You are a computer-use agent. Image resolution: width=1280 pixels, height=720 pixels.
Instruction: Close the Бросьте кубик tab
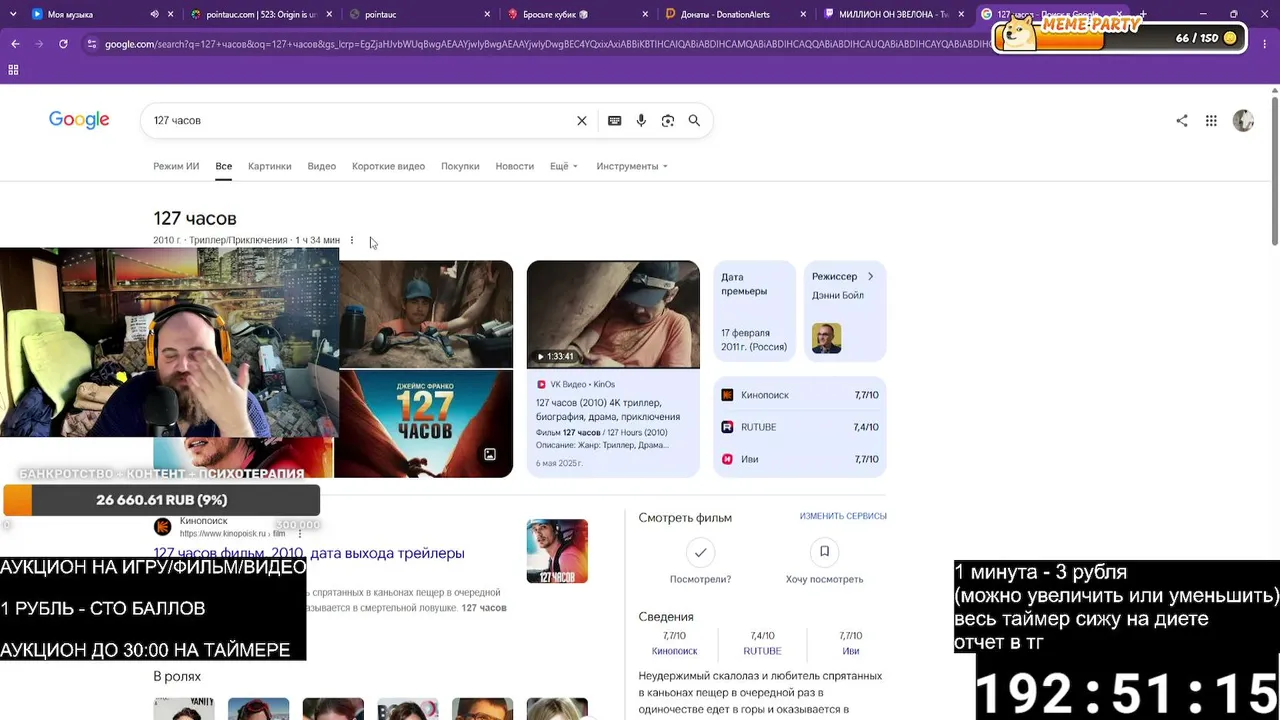pyautogui.click(x=645, y=15)
